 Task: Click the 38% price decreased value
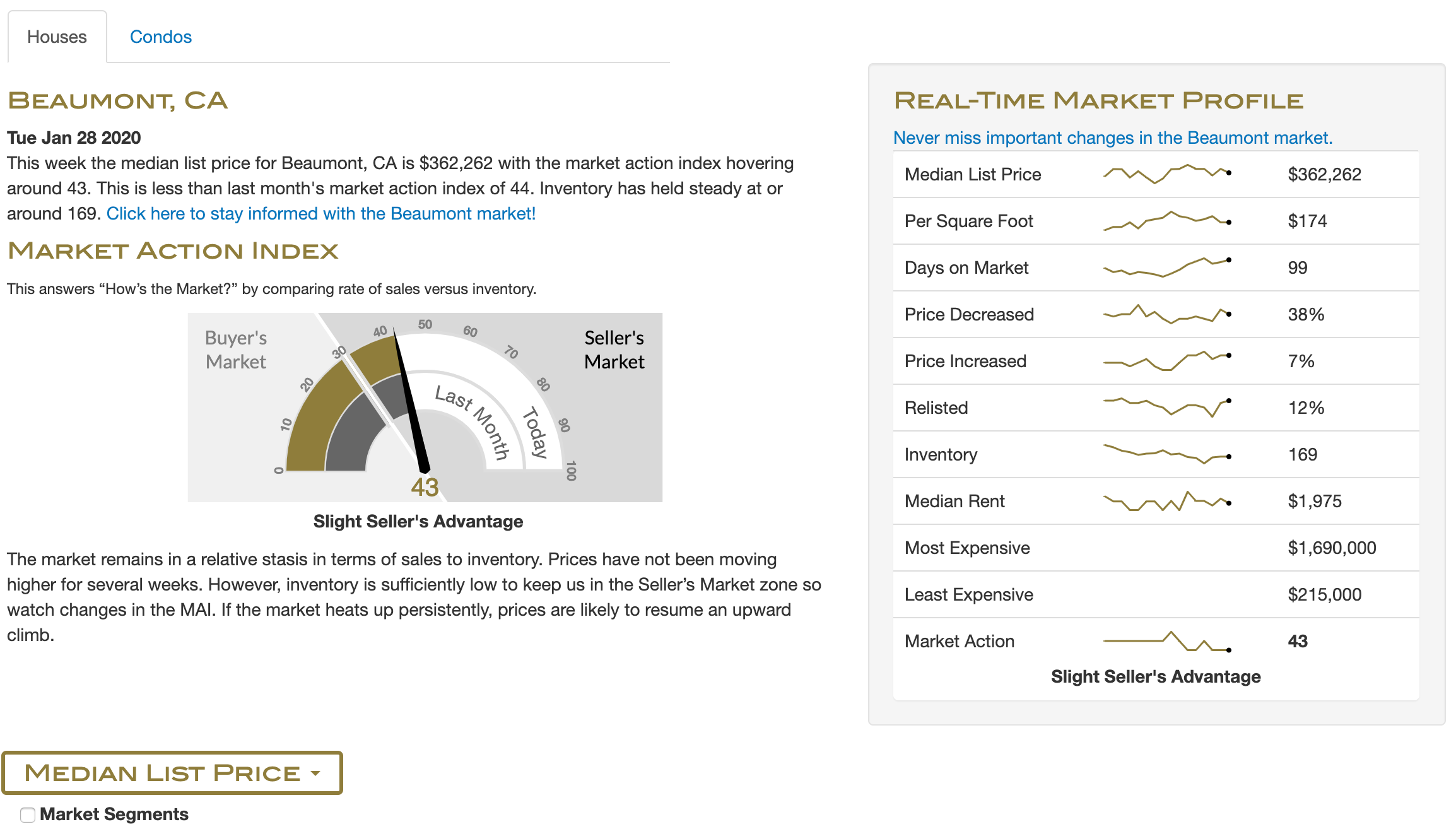click(1306, 314)
